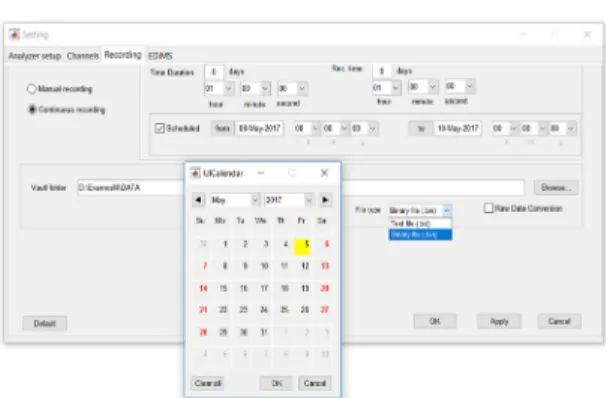Close the UICalendar popup window

click(324, 173)
